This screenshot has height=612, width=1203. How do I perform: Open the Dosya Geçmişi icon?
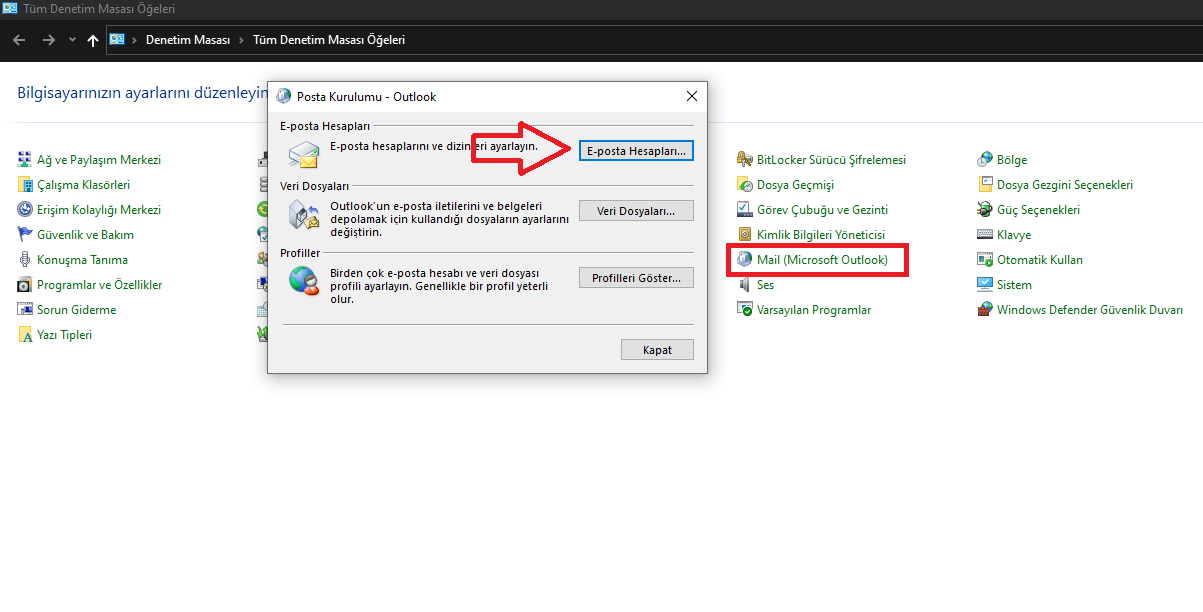pyautogui.click(x=744, y=185)
